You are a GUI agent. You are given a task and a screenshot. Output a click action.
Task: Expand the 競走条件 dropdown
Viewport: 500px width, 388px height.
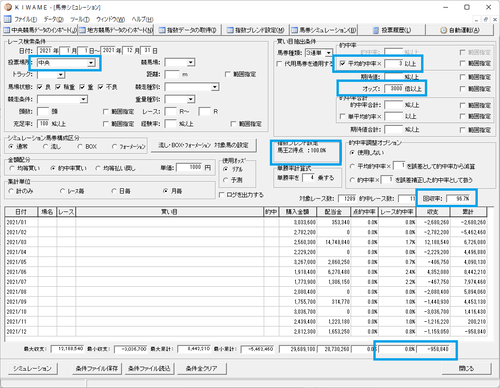(83, 99)
